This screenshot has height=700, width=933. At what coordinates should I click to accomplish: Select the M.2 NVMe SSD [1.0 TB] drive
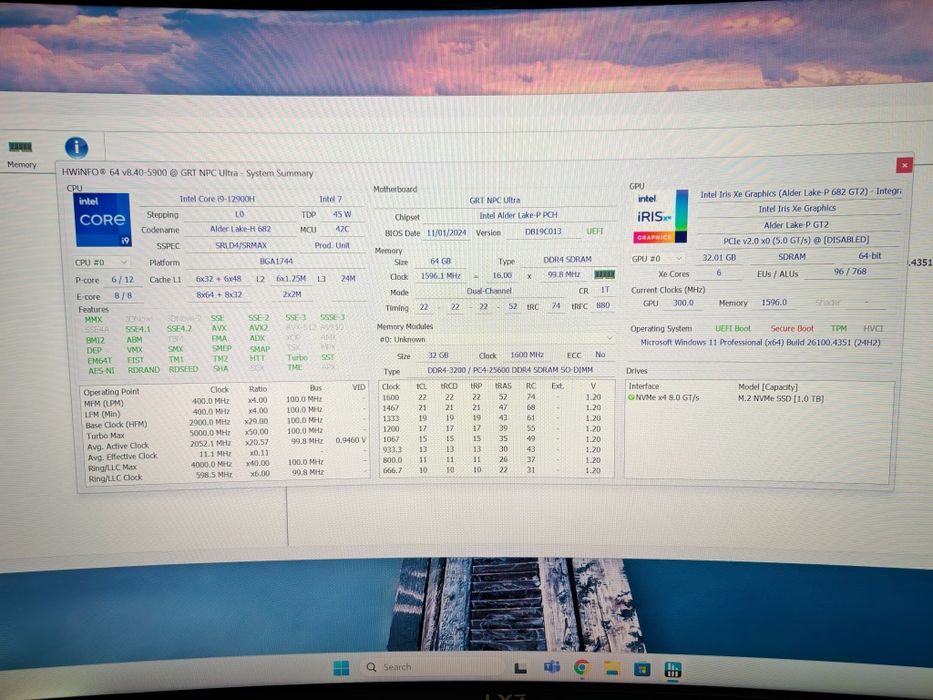point(781,398)
